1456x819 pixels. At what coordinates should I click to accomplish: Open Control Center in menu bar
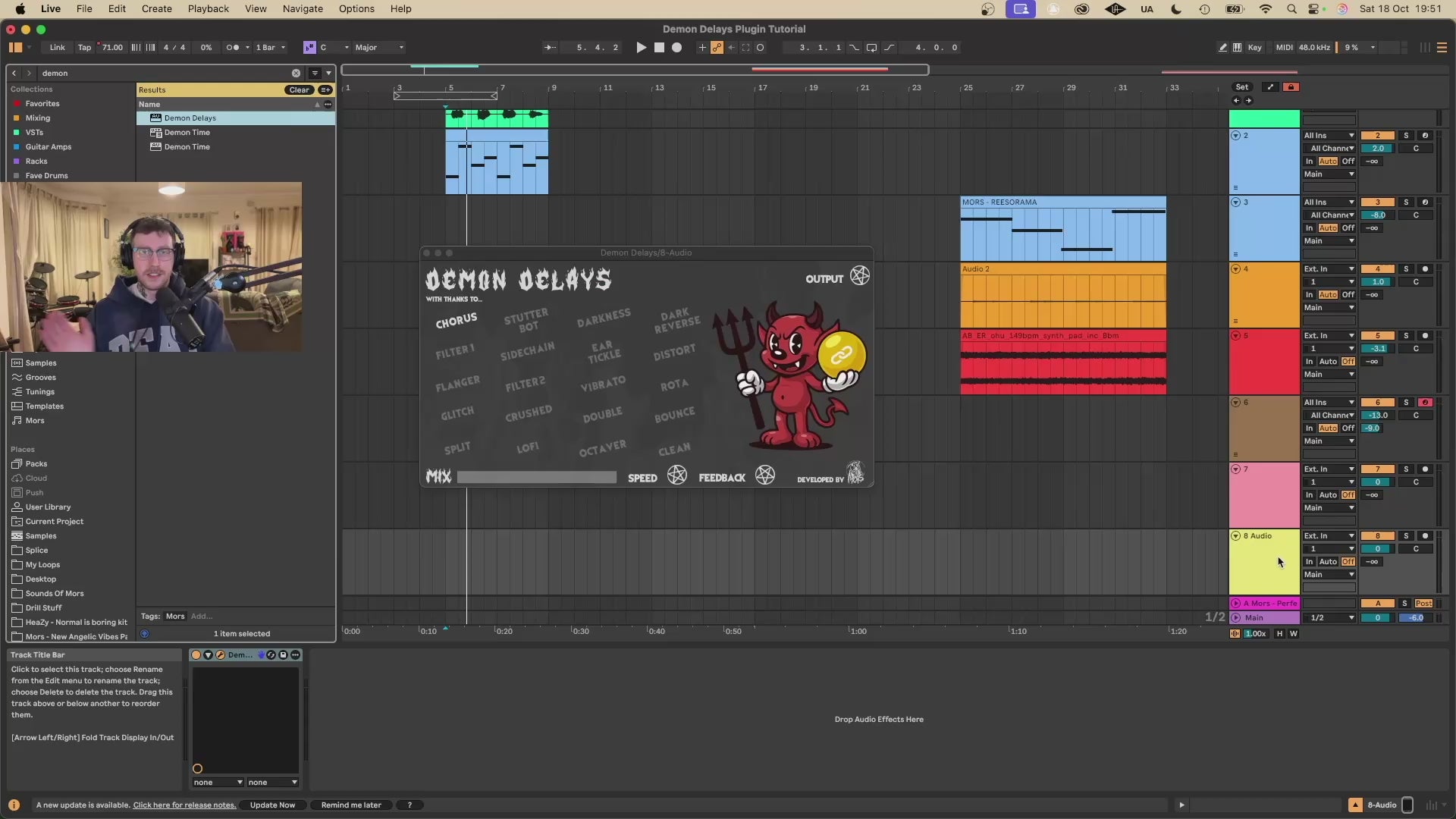click(x=1314, y=9)
